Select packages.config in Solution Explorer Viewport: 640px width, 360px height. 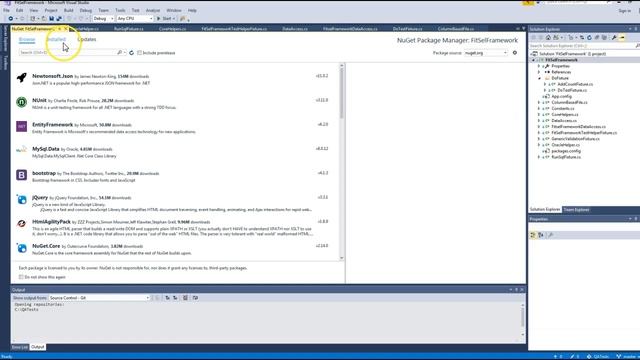(566, 151)
